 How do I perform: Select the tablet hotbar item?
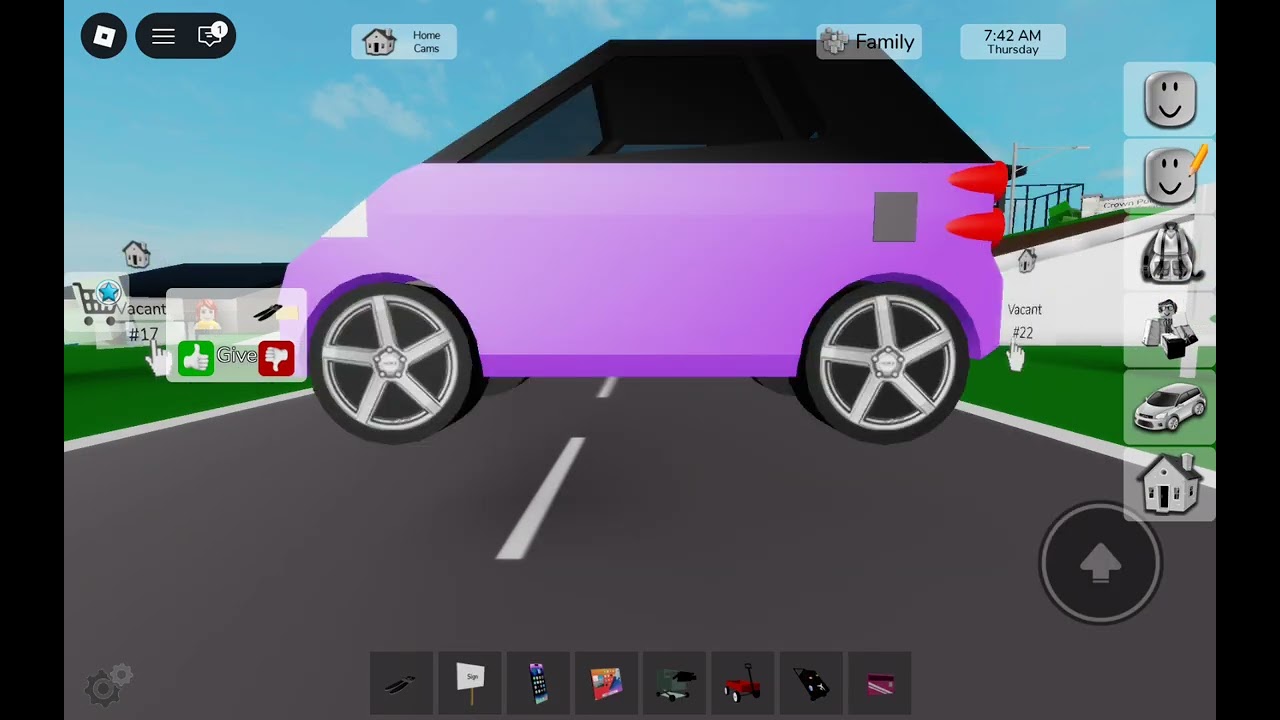point(606,683)
